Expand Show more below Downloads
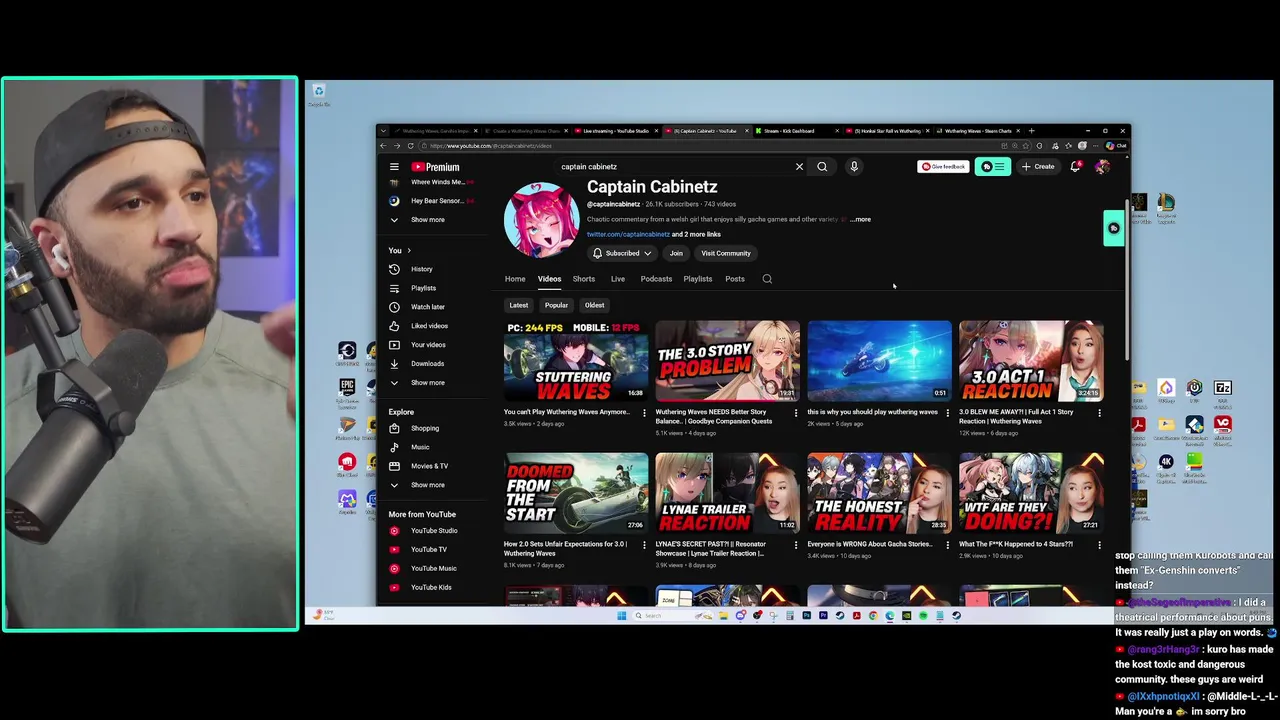Viewport: 1280px width, 720px height. [x=427, y=383]
